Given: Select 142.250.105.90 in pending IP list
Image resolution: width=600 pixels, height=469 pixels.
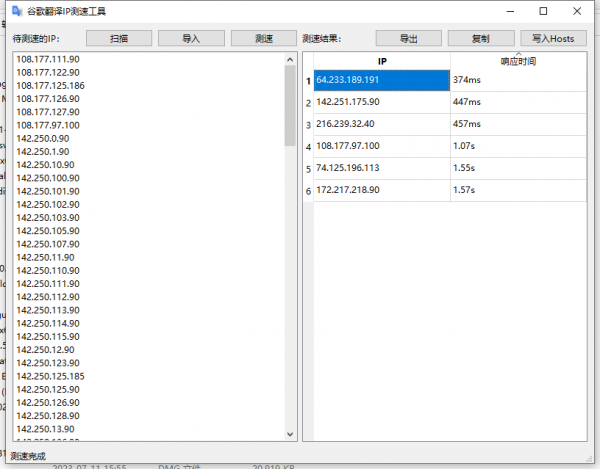Looking at the screenshot, I should pyautogui.click(x=48, y=231).
